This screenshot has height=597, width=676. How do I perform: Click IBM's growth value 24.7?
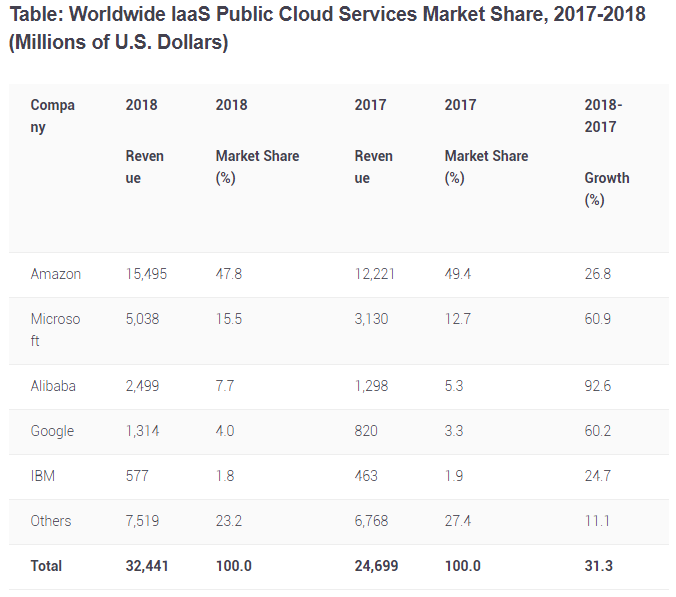[x=598, y=476]
